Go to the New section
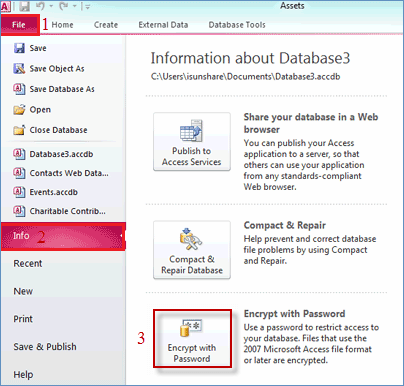 pyautogui.click(x=23, y=291)
